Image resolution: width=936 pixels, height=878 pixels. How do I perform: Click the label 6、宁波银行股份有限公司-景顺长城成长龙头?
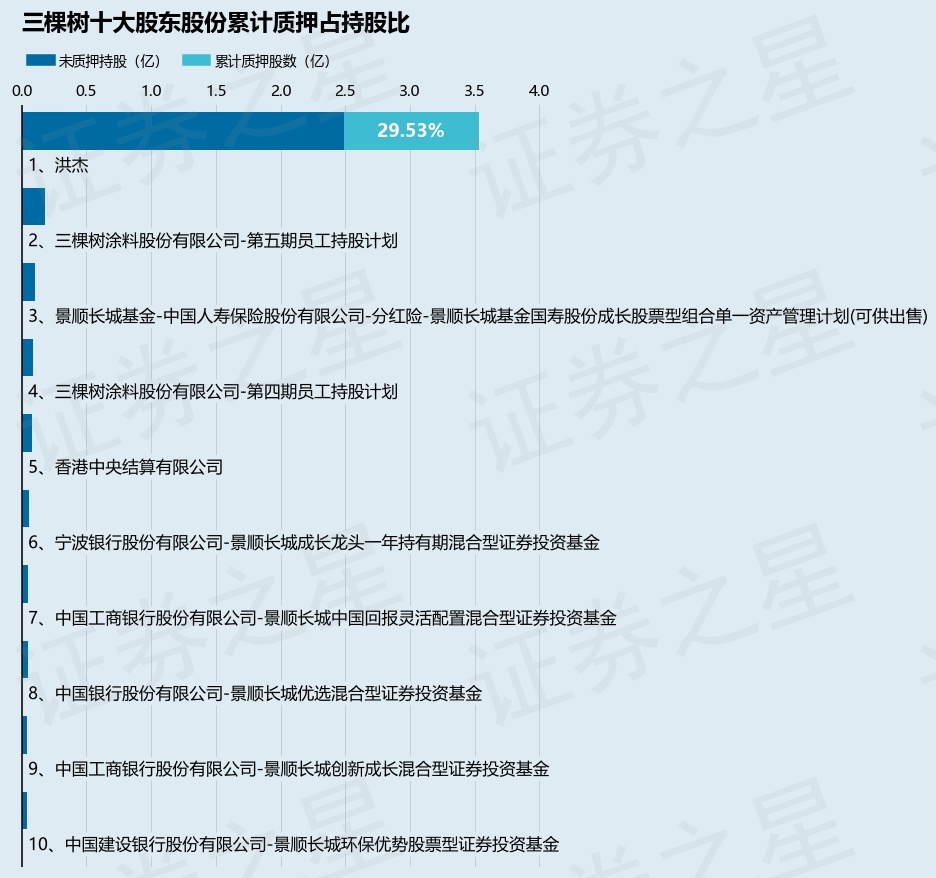point(314,543)
